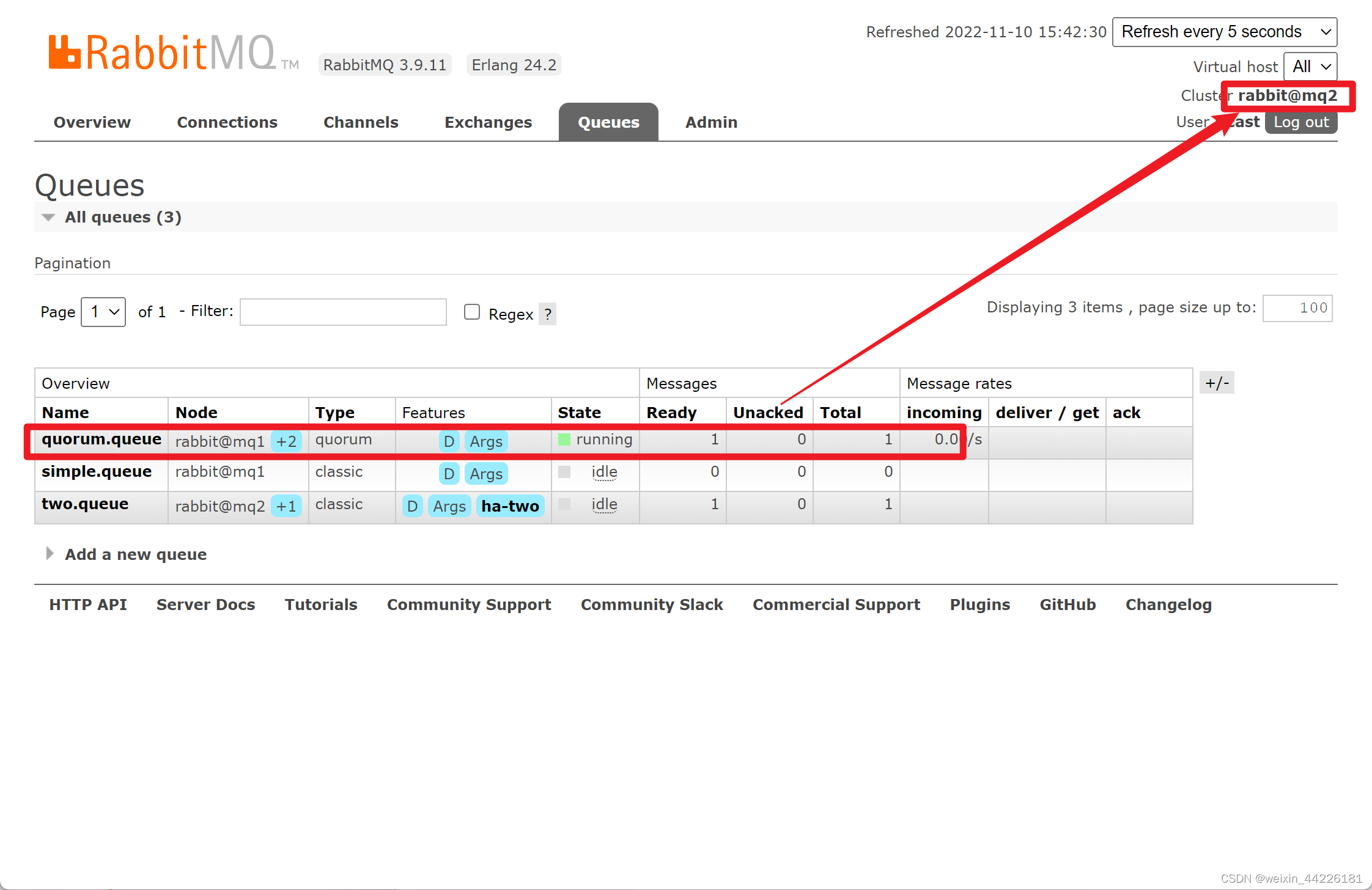This screenshot has width=1372, height=890.
Task: Click the D feature badge of quorum.queue
Action: [449, 441]
